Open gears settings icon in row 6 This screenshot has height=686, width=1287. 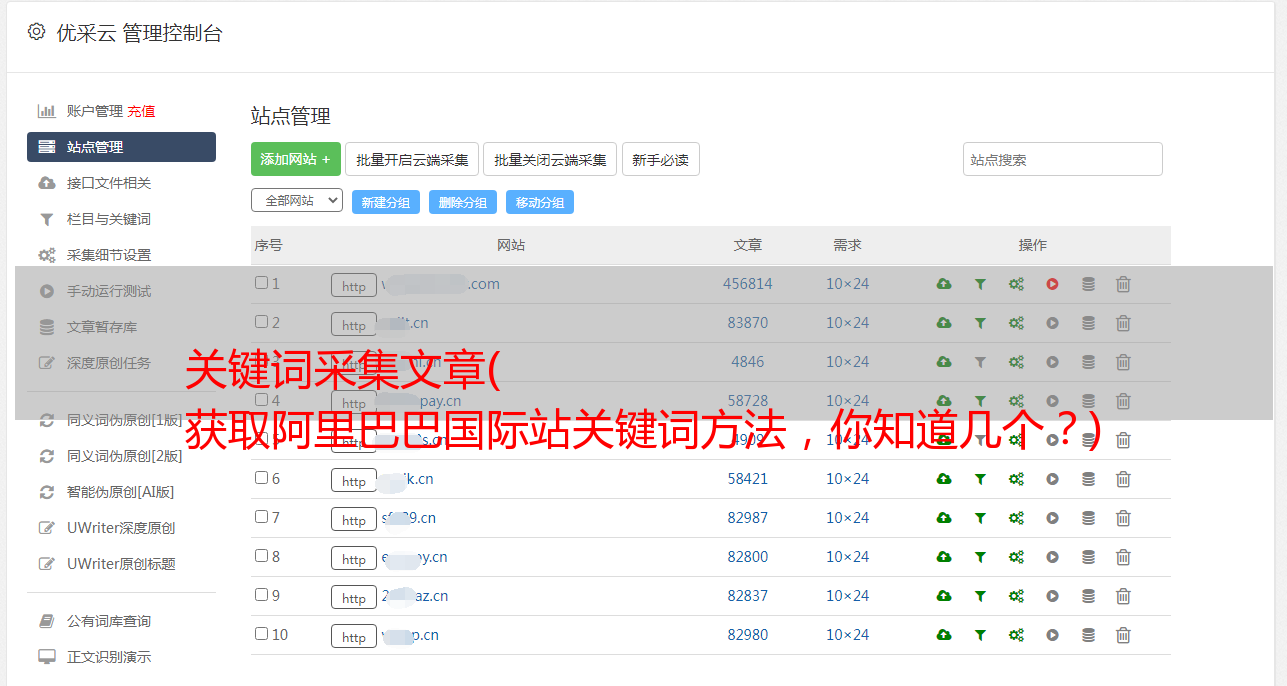pyautogui.click(x=1016, y=479)
